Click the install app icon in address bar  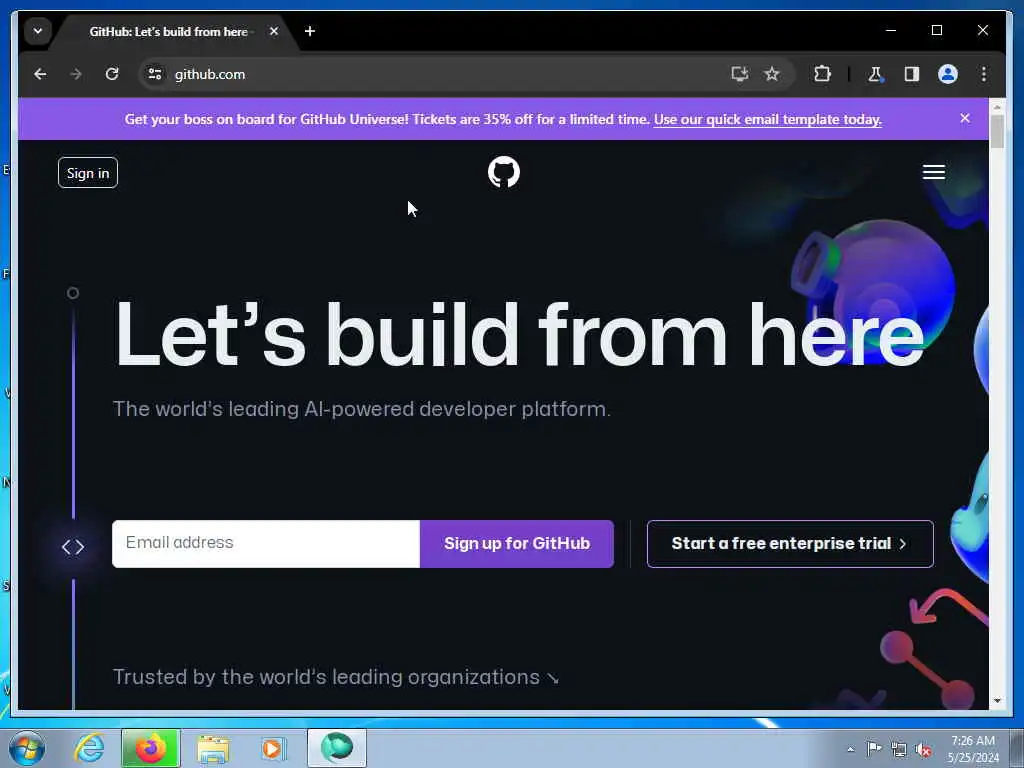coord(739,74)
